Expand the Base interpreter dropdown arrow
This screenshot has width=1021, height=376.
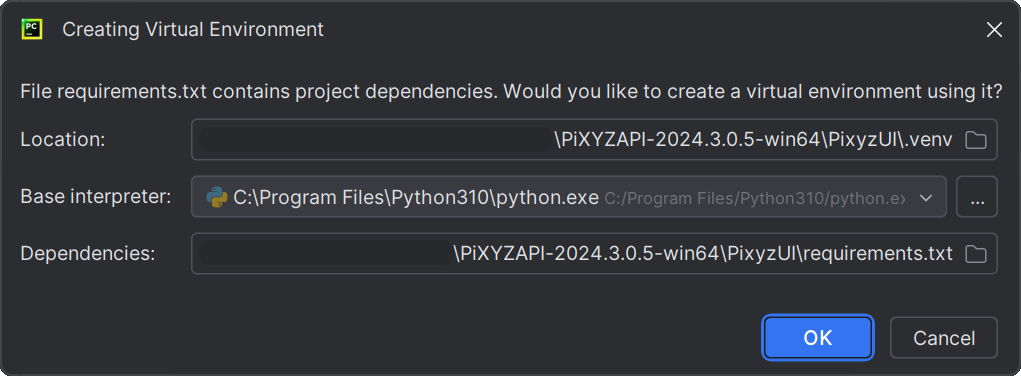926,197
